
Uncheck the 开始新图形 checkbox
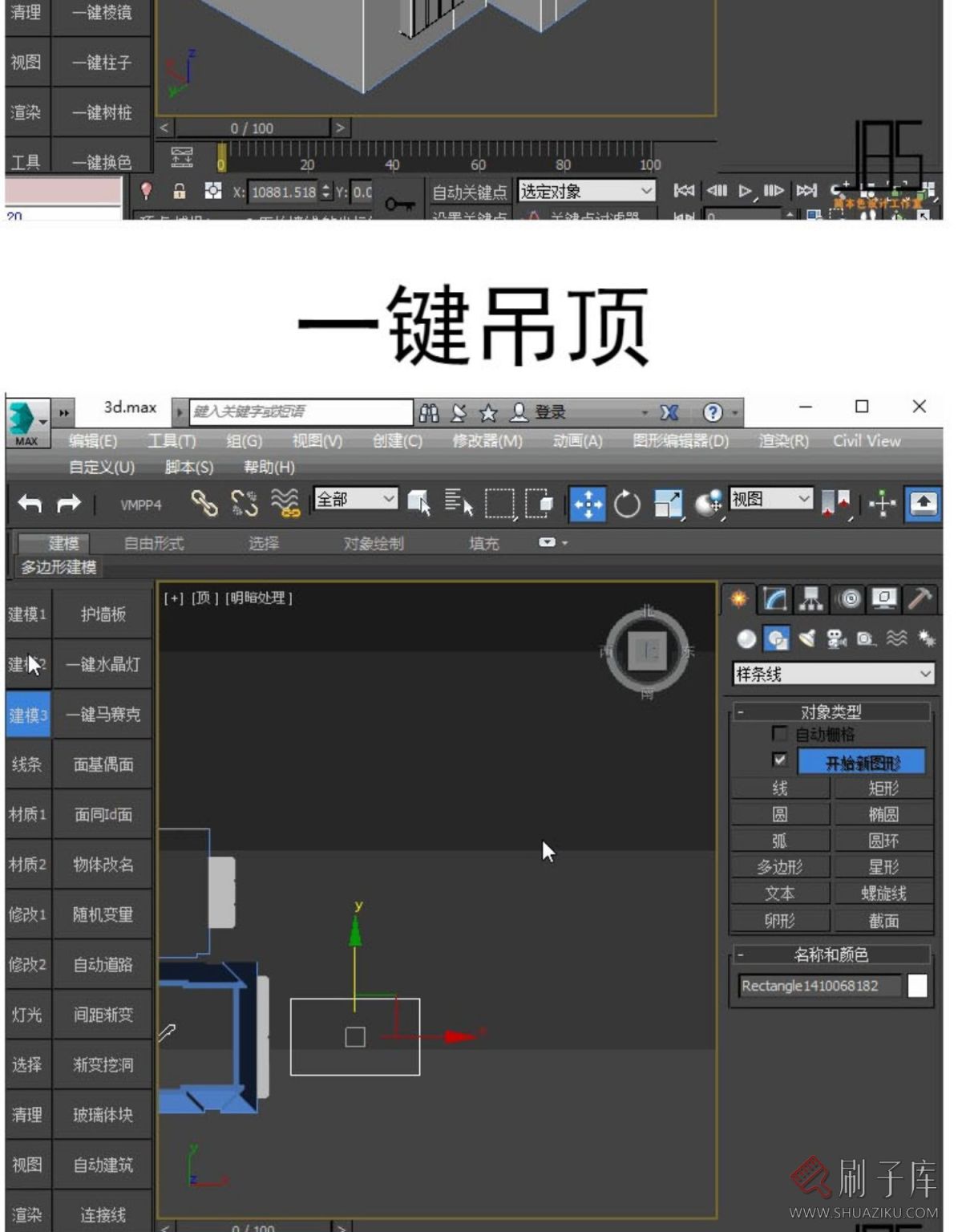[x=779, y=759]
